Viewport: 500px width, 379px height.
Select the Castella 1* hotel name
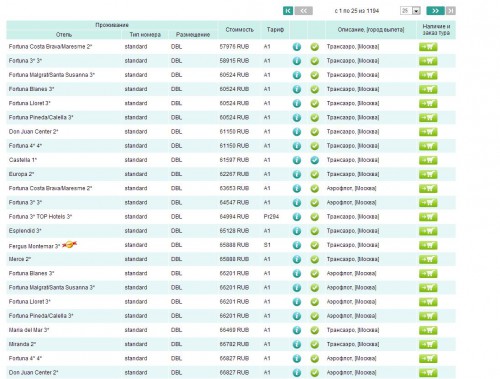click(x=23, y=160)
